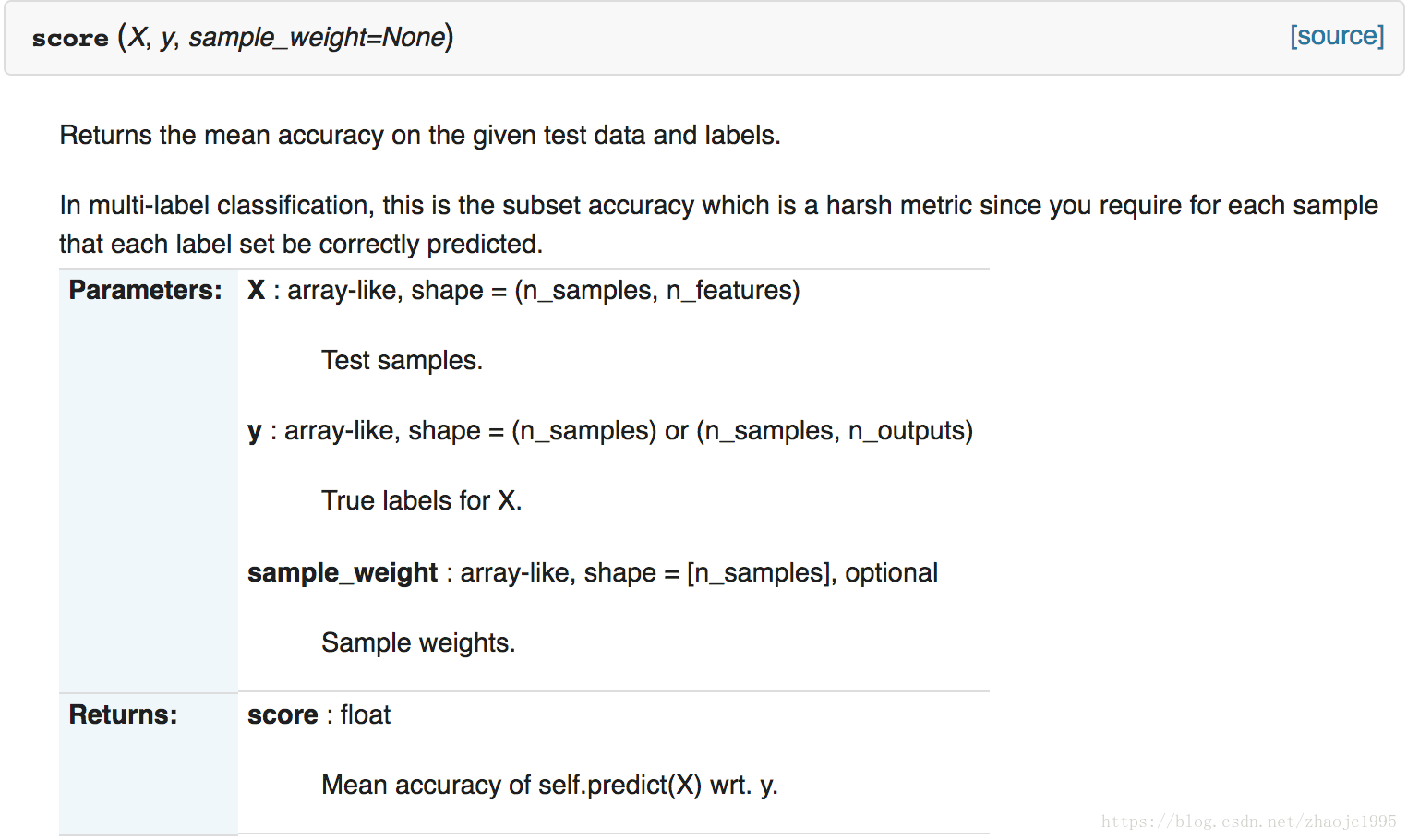Click the Parameters: label
Viewport: 1407px width, 840px height.
point(145,290)
